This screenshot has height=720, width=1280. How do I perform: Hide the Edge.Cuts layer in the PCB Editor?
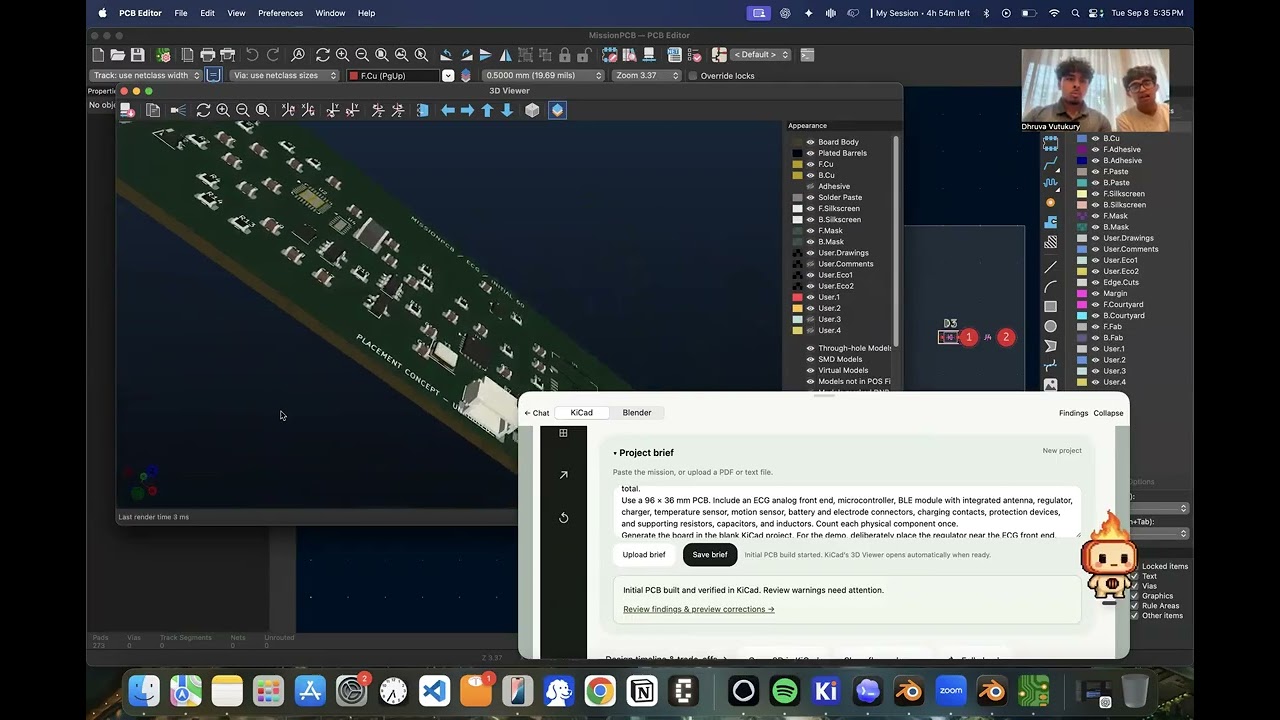click(x=1095, y=282)
